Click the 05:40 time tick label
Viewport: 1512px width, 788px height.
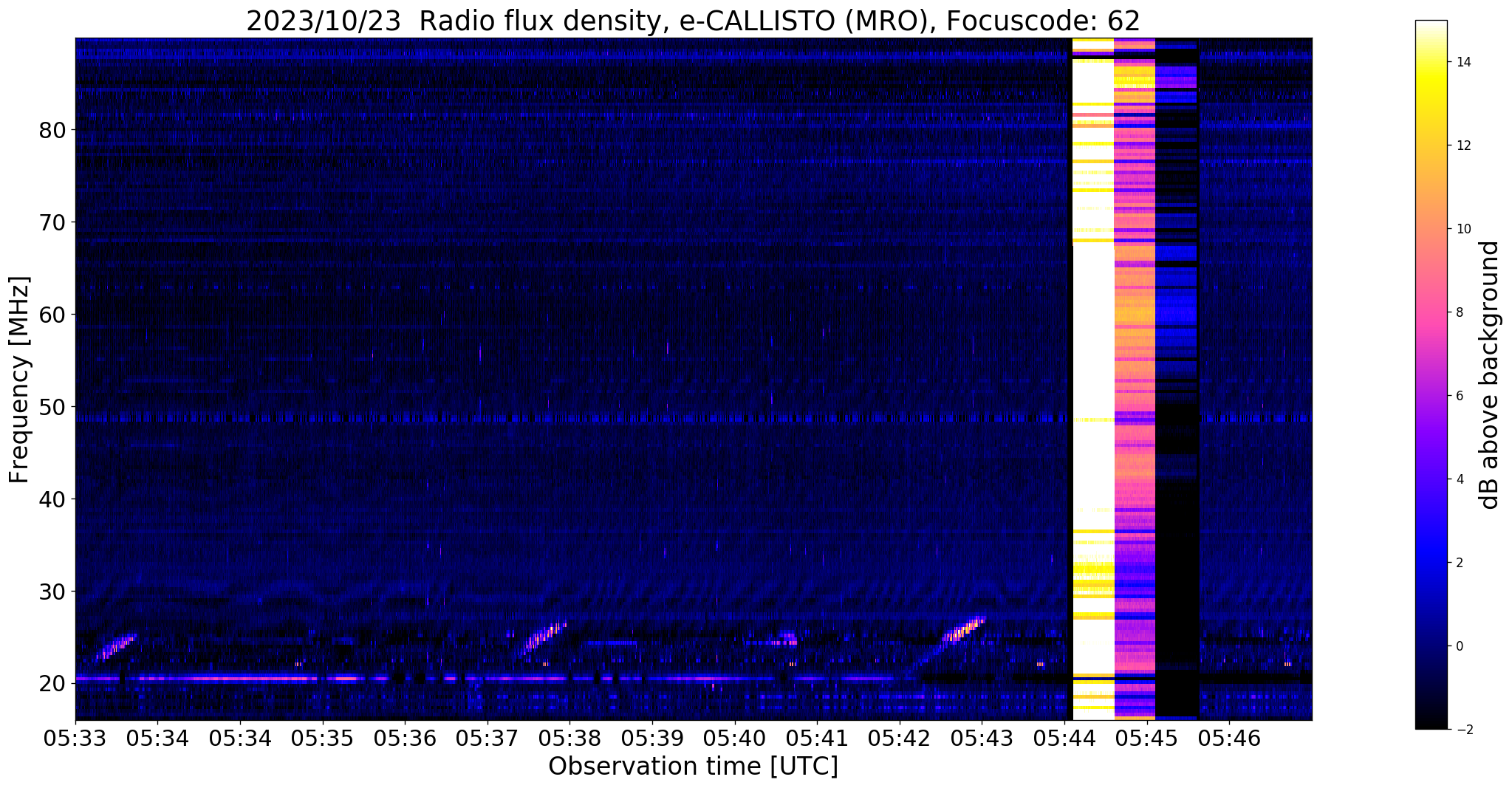click(x=734, y=739)
